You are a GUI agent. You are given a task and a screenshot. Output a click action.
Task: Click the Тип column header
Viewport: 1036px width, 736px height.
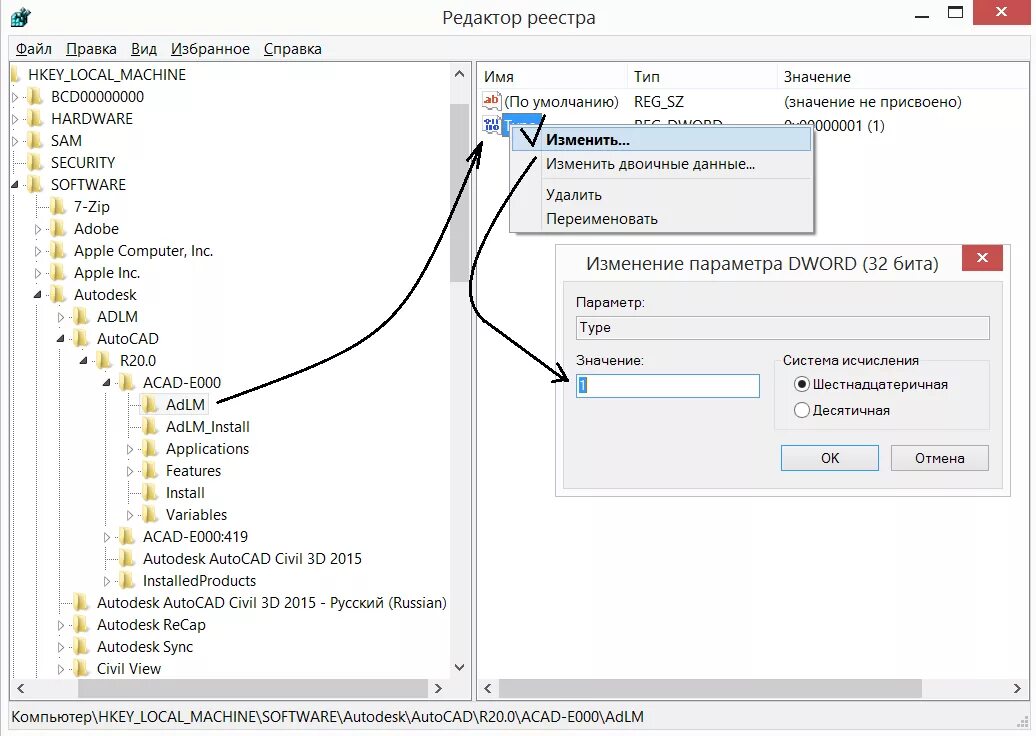coord(702,77)
